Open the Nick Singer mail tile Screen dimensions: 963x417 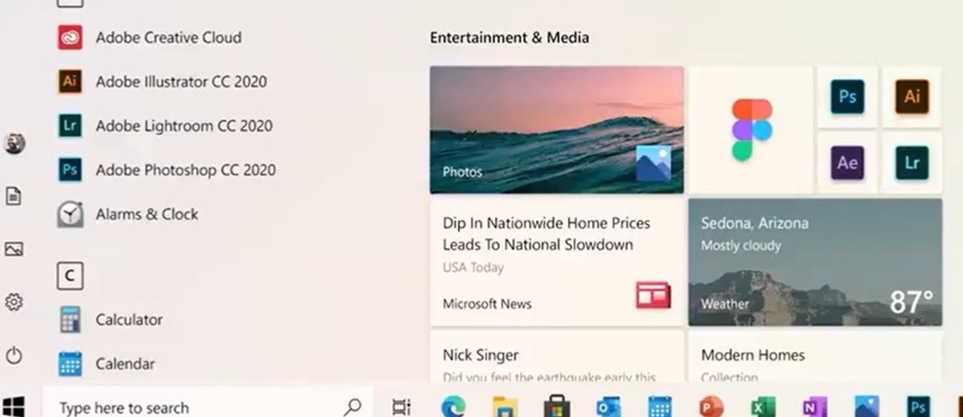point(557,356)
